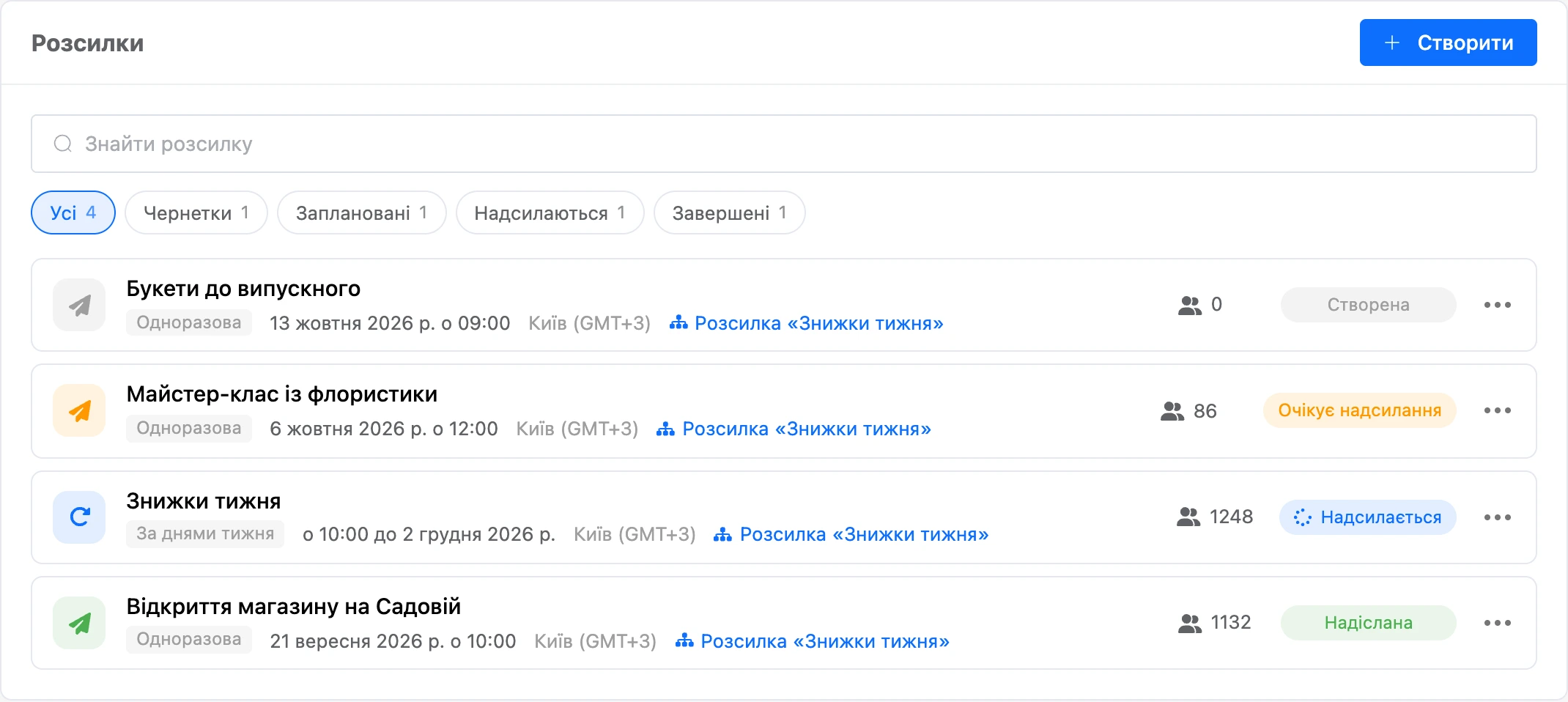This screenshot has height=702, width=1568.
Task: Open the Майстер-клас із флористики title
Action: tap(282, 394)
